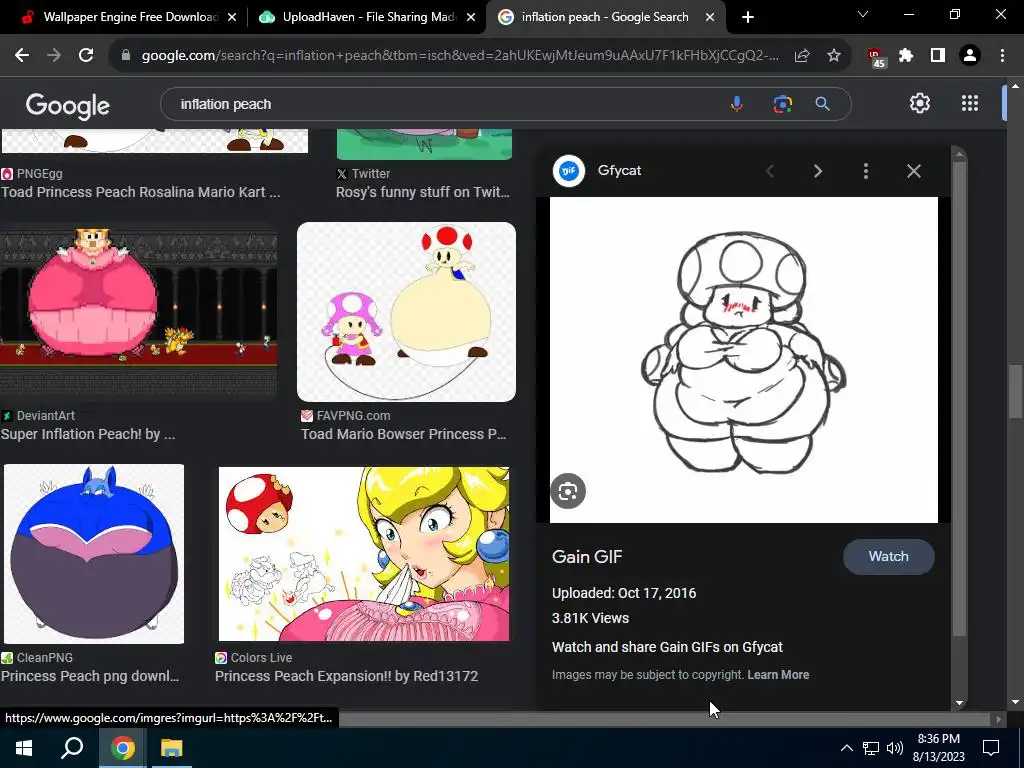Image resolution: width=1024 pixels, height=768 pixels.
Task: Open the CleanPNG blue balloon thumbnail
Action: point(94,554)
